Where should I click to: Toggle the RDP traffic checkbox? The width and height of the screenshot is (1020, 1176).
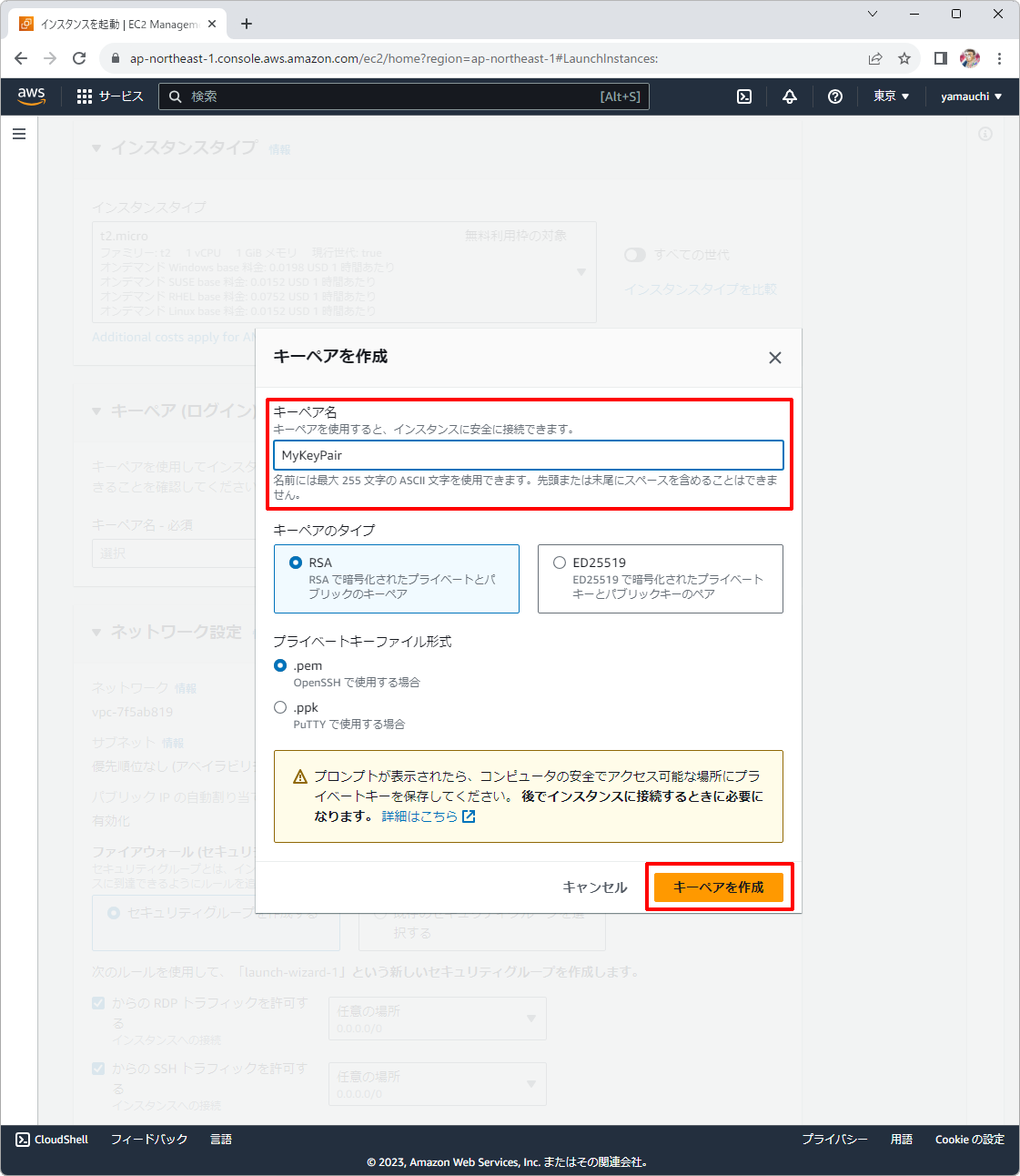click(98, 1003)
